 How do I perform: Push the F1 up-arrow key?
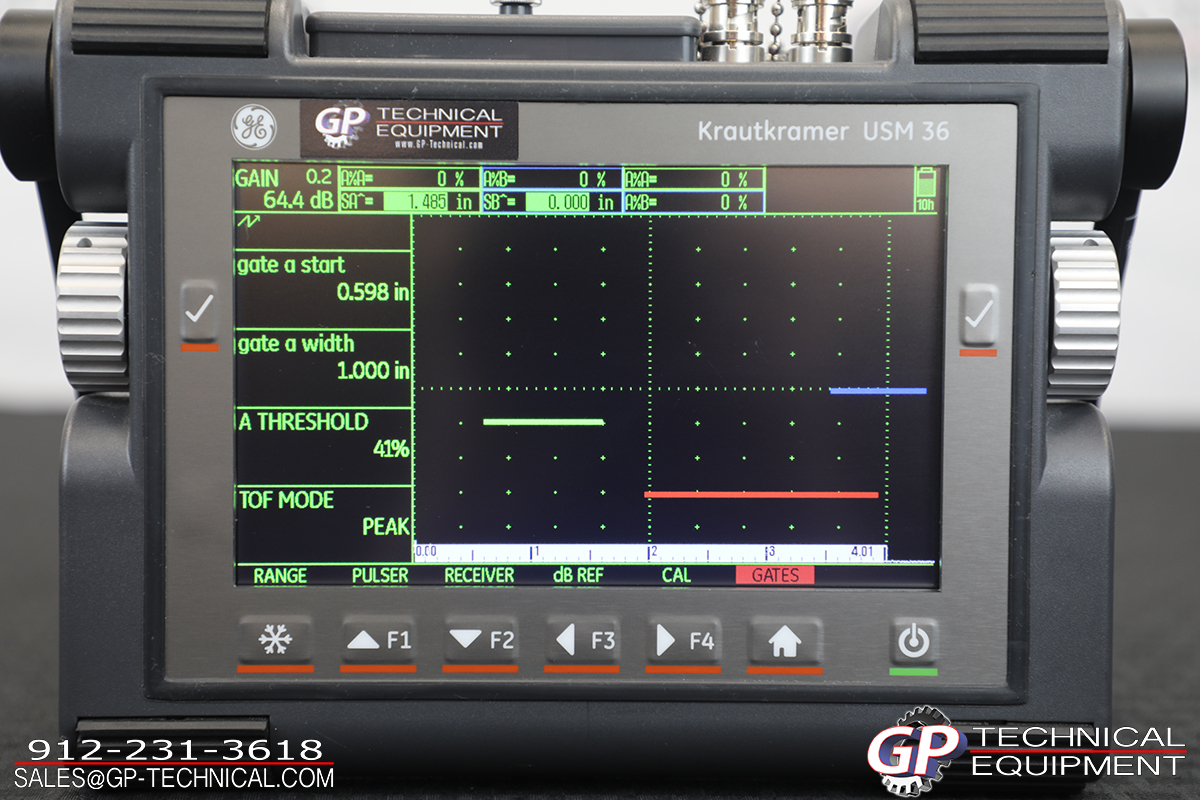[x=378, y=640]
